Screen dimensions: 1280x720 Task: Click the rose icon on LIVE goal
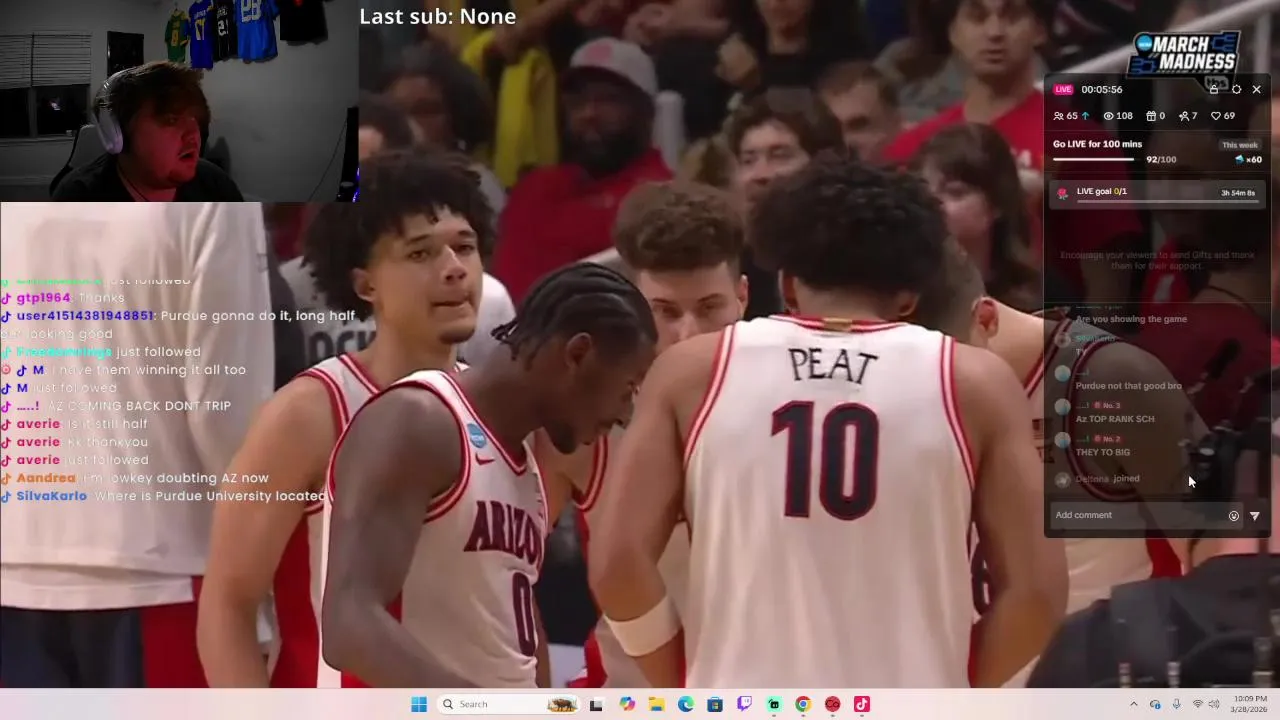click(x=1062, y=193)
